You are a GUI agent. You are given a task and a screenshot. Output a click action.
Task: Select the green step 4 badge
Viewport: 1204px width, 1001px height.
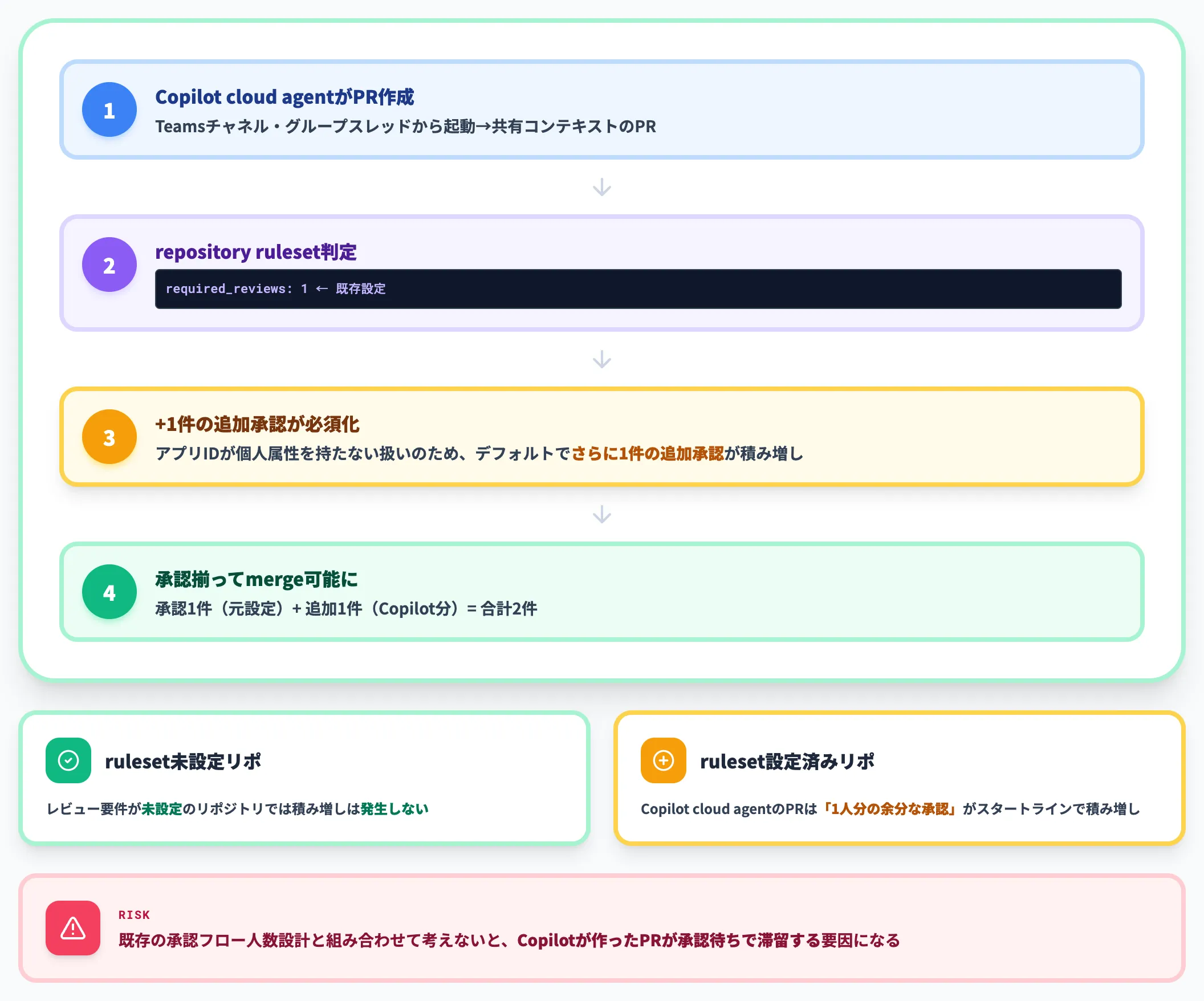(x=109, y=592)
